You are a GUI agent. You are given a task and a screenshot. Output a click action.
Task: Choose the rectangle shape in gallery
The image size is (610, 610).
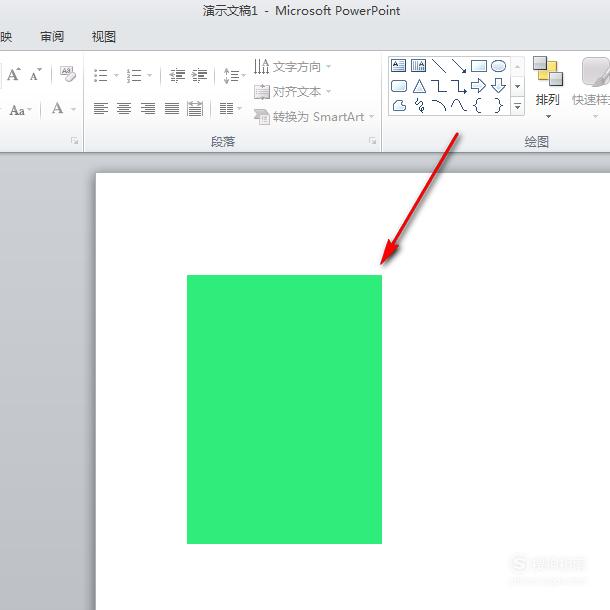click(x=479, y=66)
